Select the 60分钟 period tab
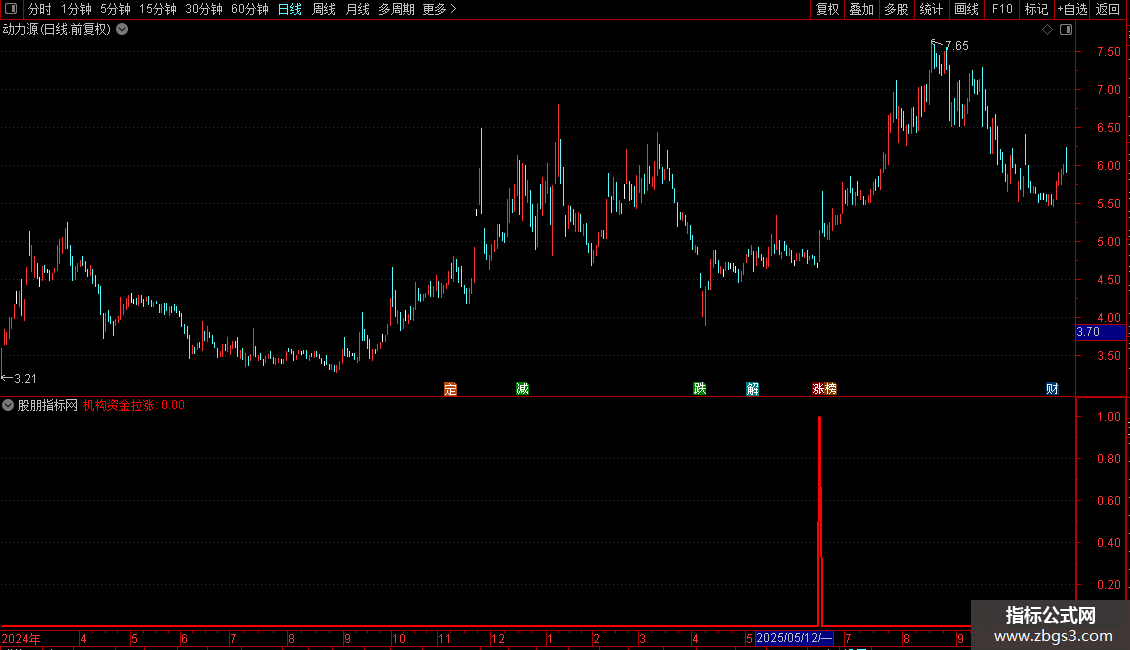Image resolution: width=1130 pixels, height=650 pixels. coord(250,9)
